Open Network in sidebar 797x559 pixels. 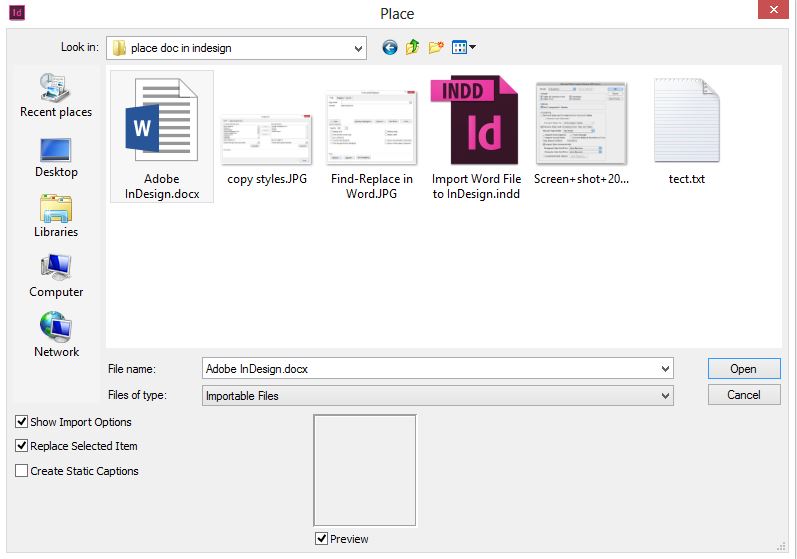(x=56, y=335)
